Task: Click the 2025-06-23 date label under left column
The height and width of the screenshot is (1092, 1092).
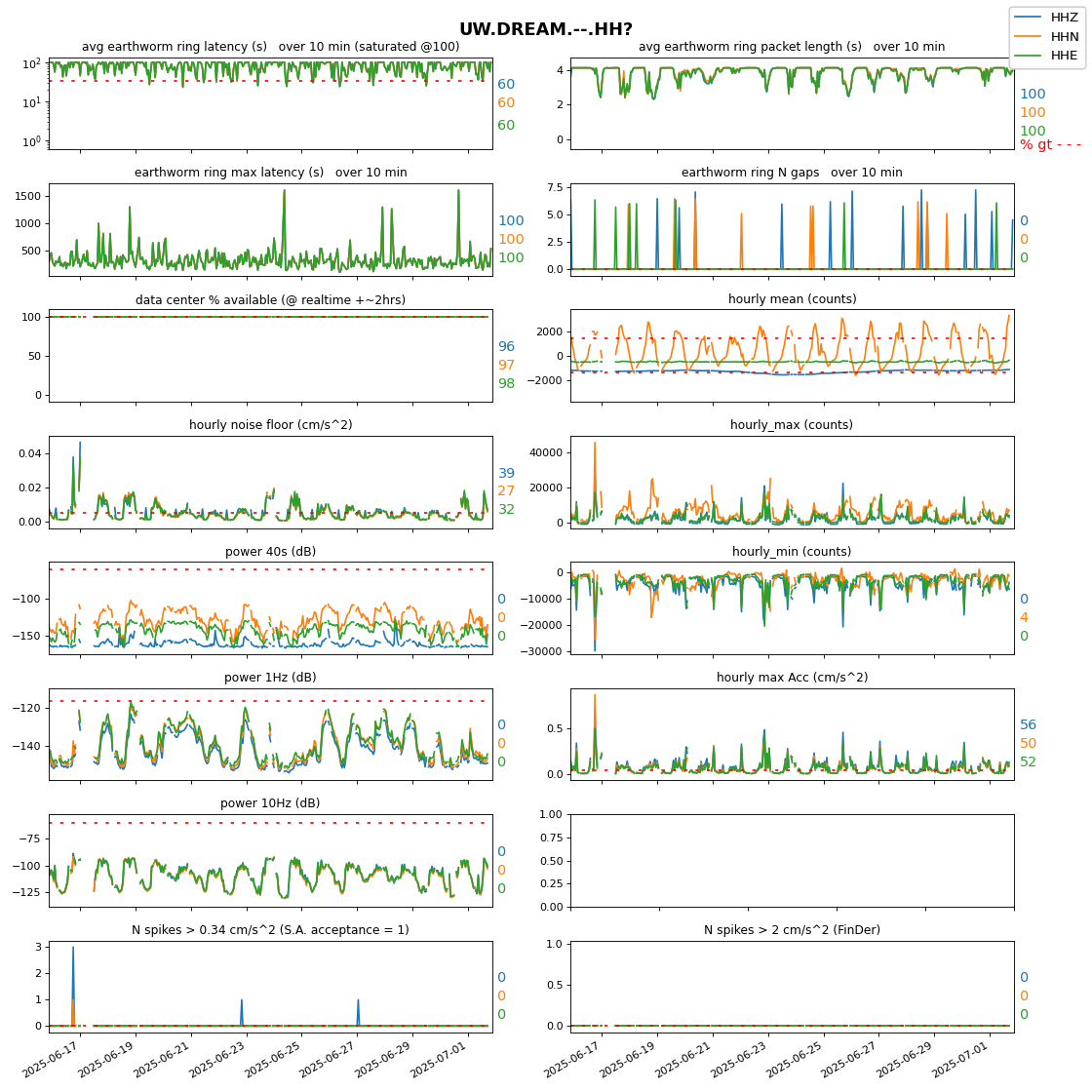Action: click(217, 1059)
